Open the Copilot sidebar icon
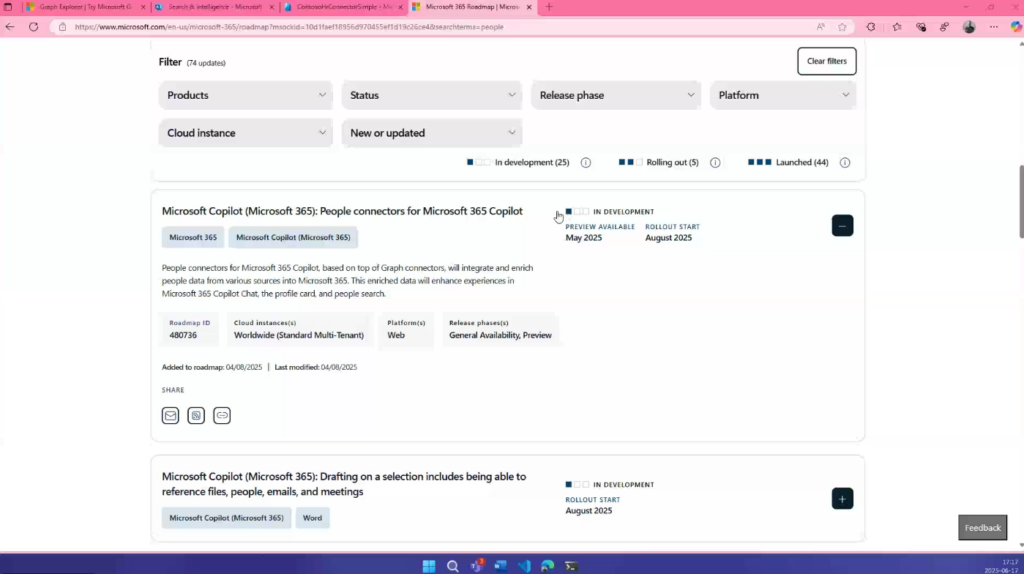The width and height of the screenshot is (1024, 574). tap(1016, 27)
